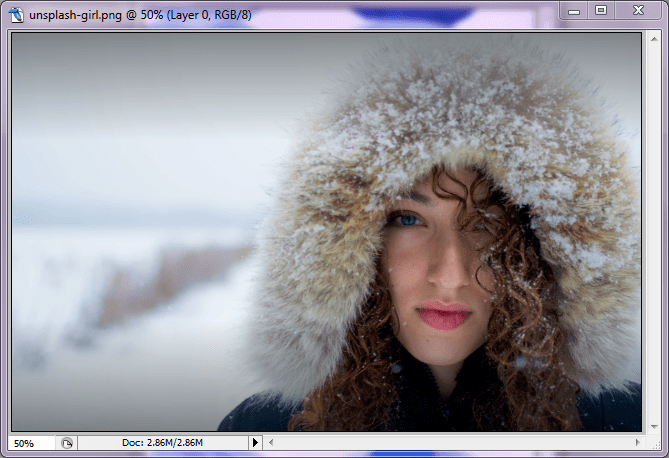
Task: Click the document icon in the title bar
Action: pos(16,15)
